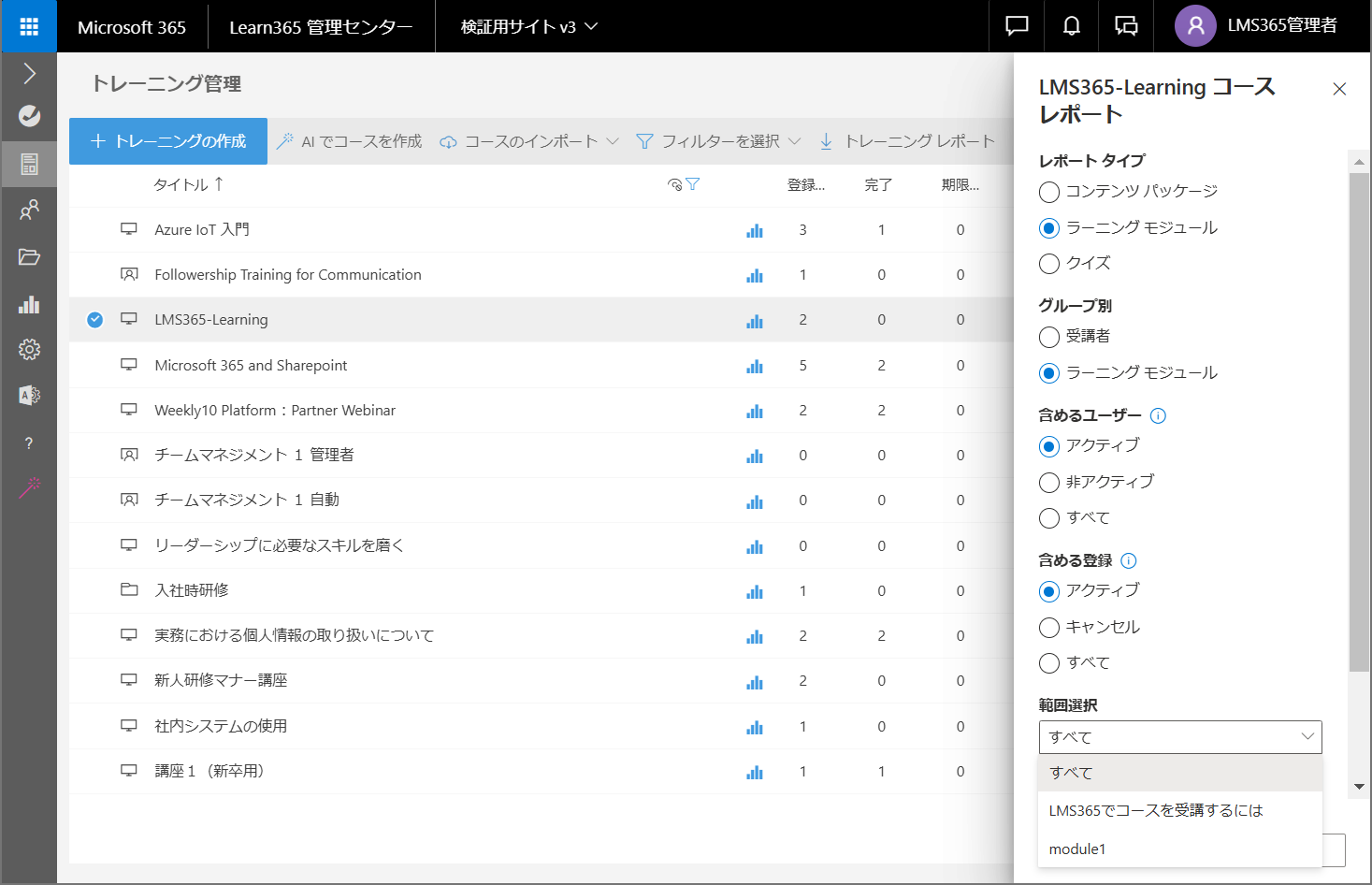
Task: Group the report by 受講者
Action: [x=1049, y=337]
